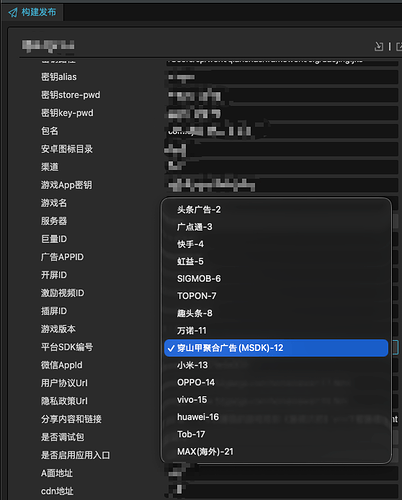Click the cdn地址 input field
Screen dimensions: 402x500
(x=282, y=491)
